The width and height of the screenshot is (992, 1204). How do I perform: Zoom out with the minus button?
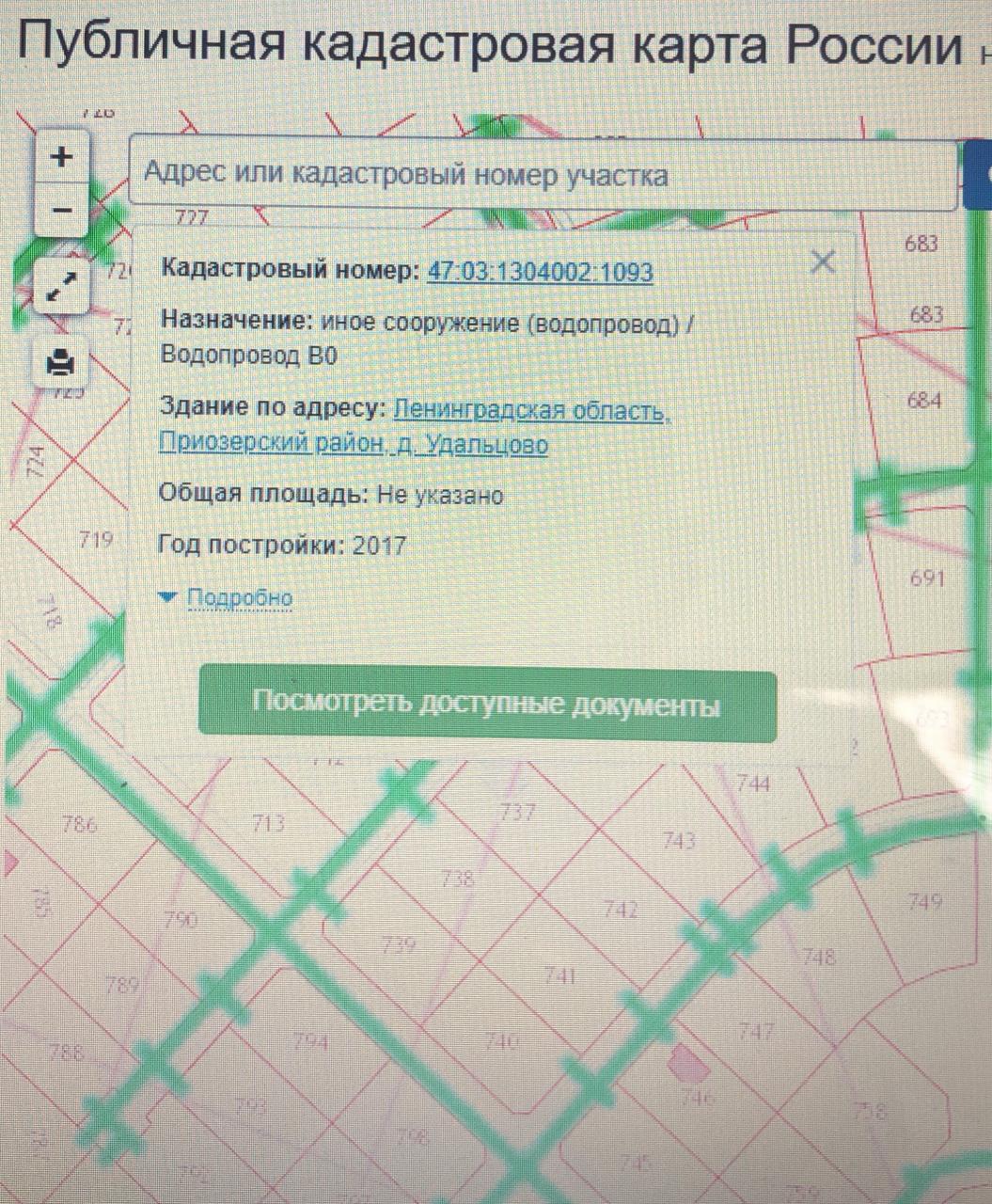(62, 210)
